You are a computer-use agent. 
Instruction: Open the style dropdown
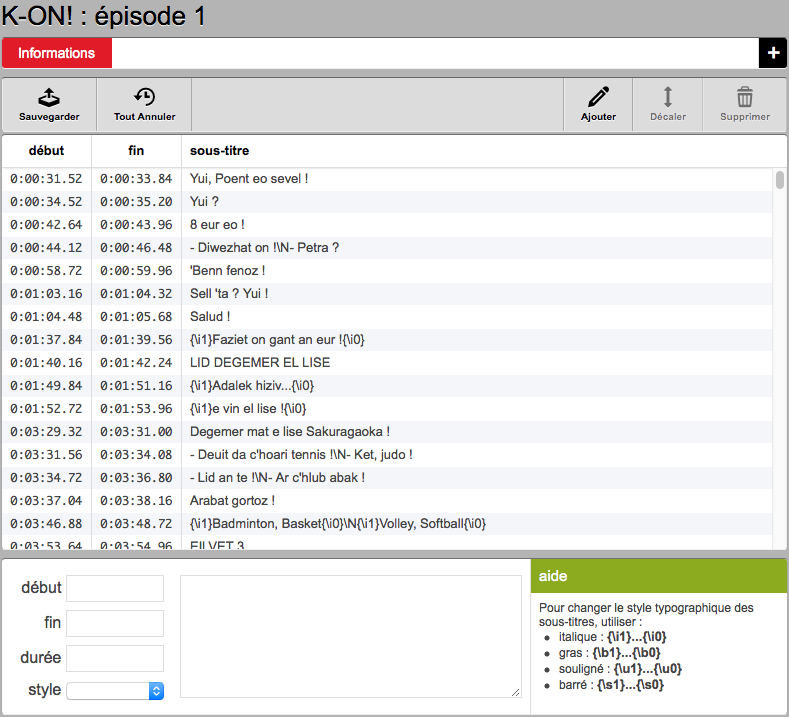pos(115,690)
